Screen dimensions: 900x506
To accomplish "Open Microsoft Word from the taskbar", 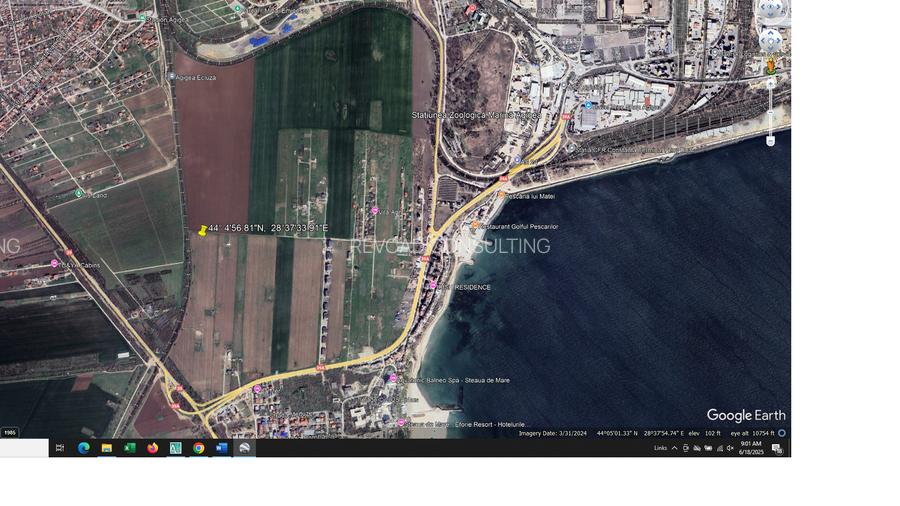I will click(x=221, y=448).
